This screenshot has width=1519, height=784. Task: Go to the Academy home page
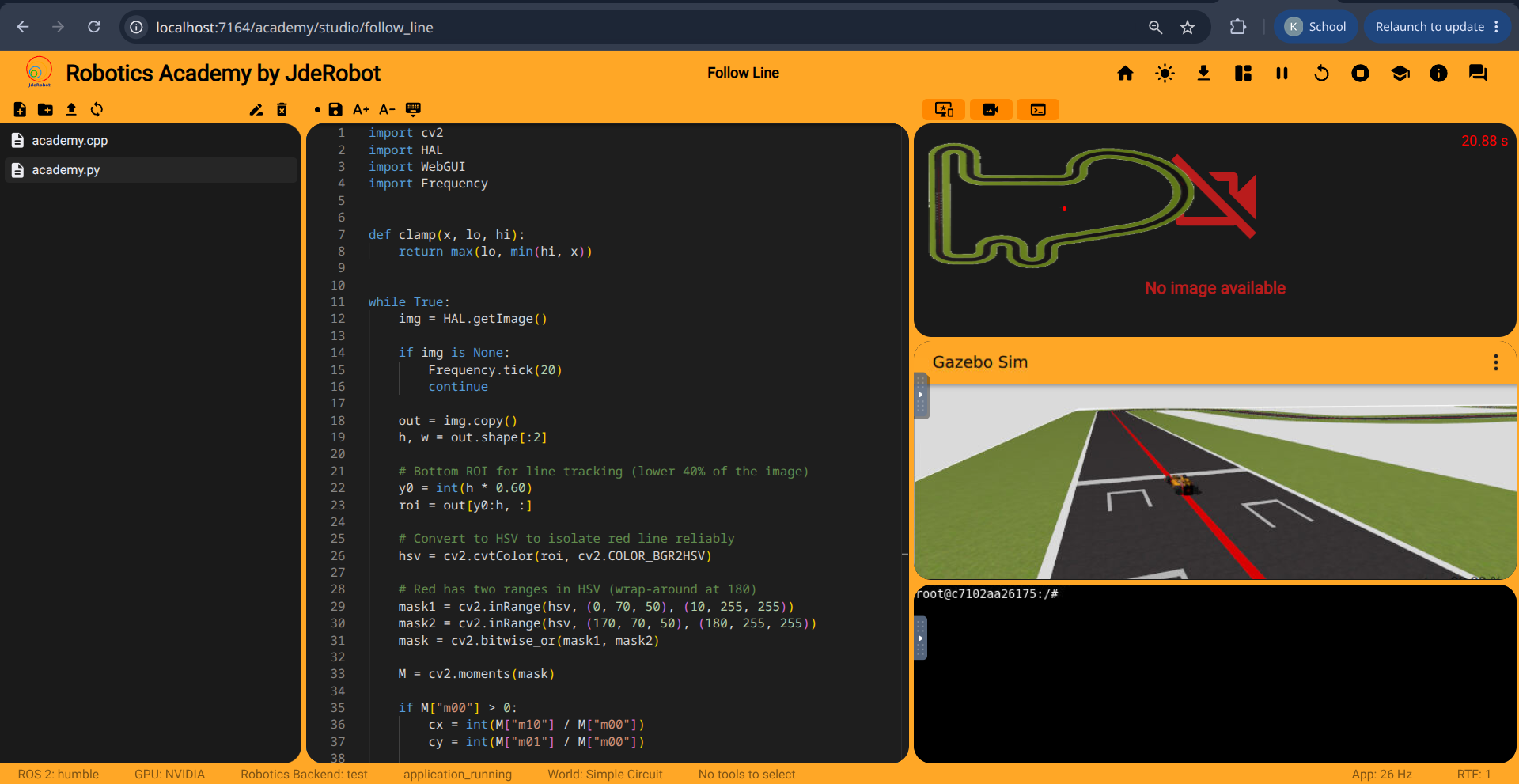coord(1125,74)
